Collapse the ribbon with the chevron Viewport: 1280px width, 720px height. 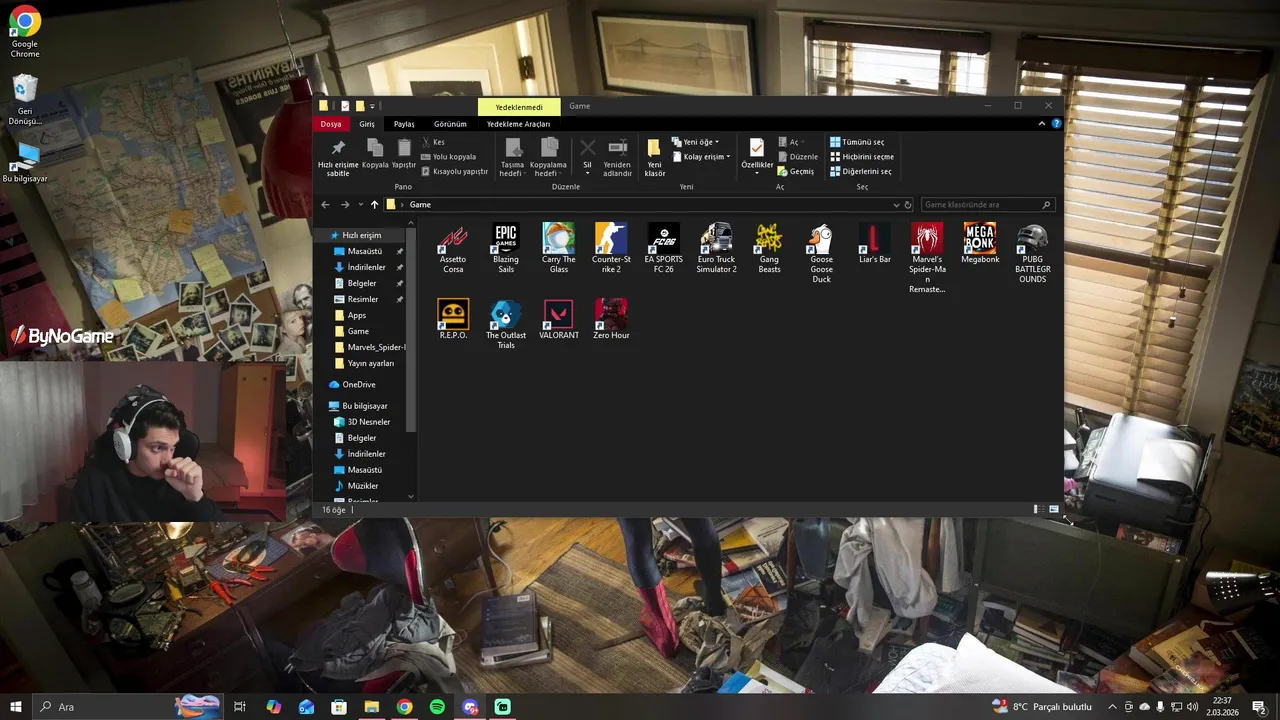point(1041,124)
